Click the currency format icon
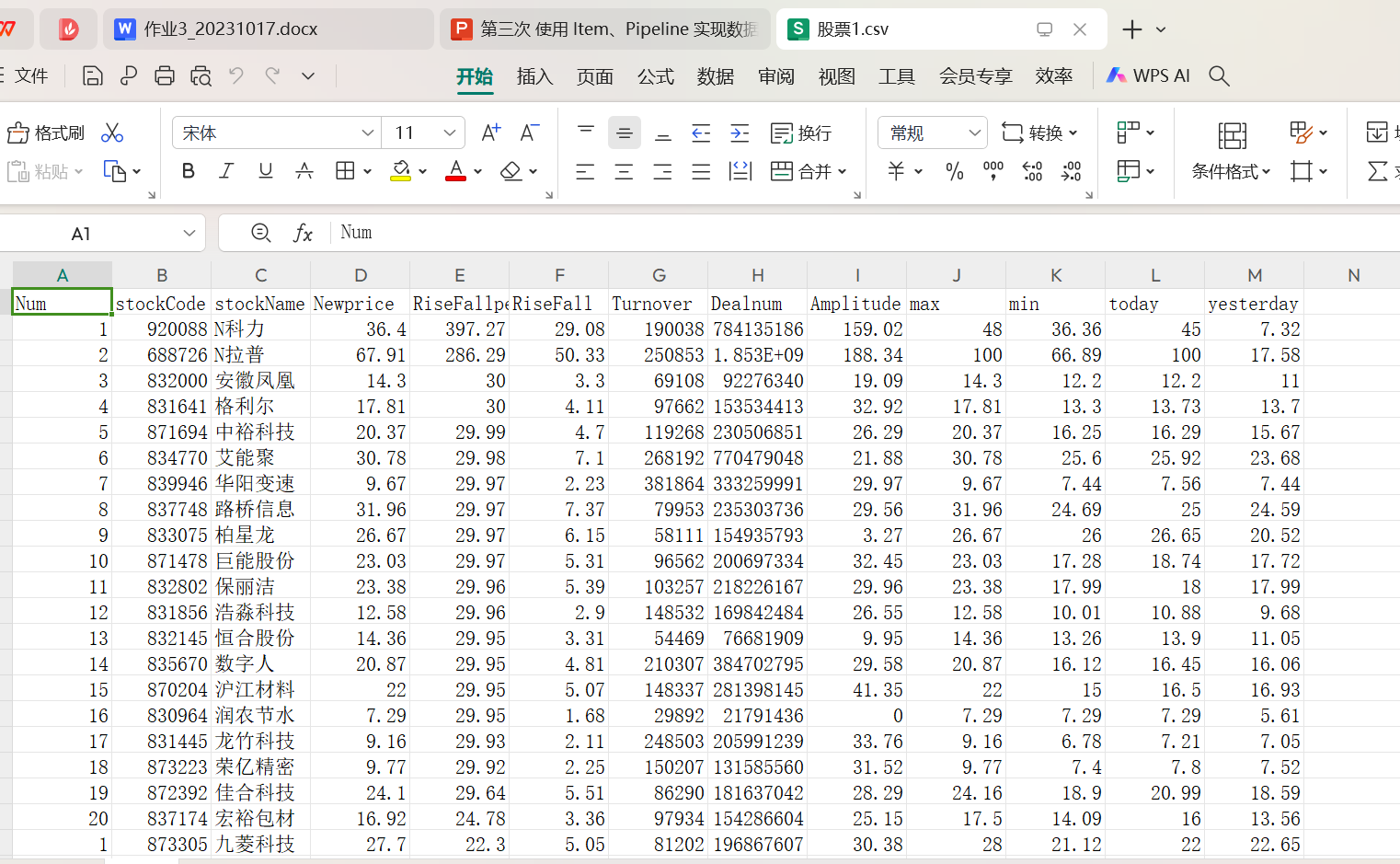 [896, 171]
